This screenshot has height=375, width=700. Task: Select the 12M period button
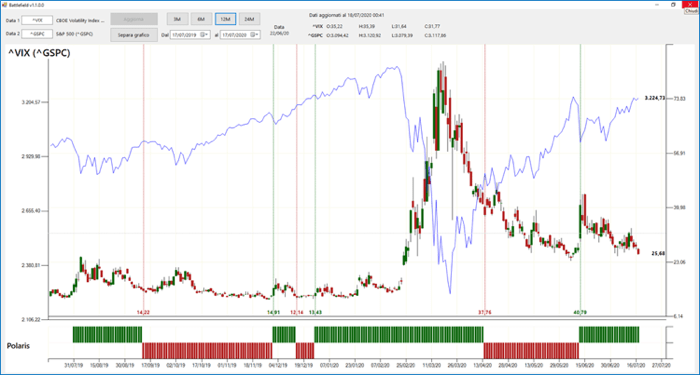225,19
